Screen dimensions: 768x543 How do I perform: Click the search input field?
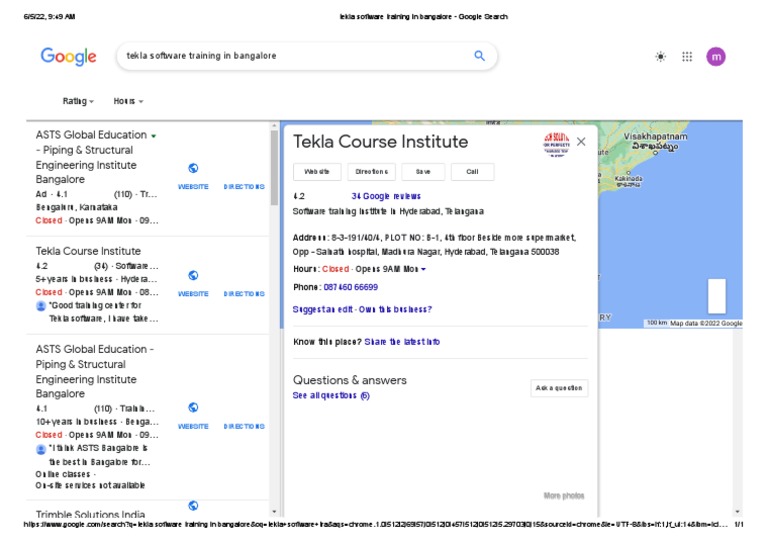(x=296, y=56)
